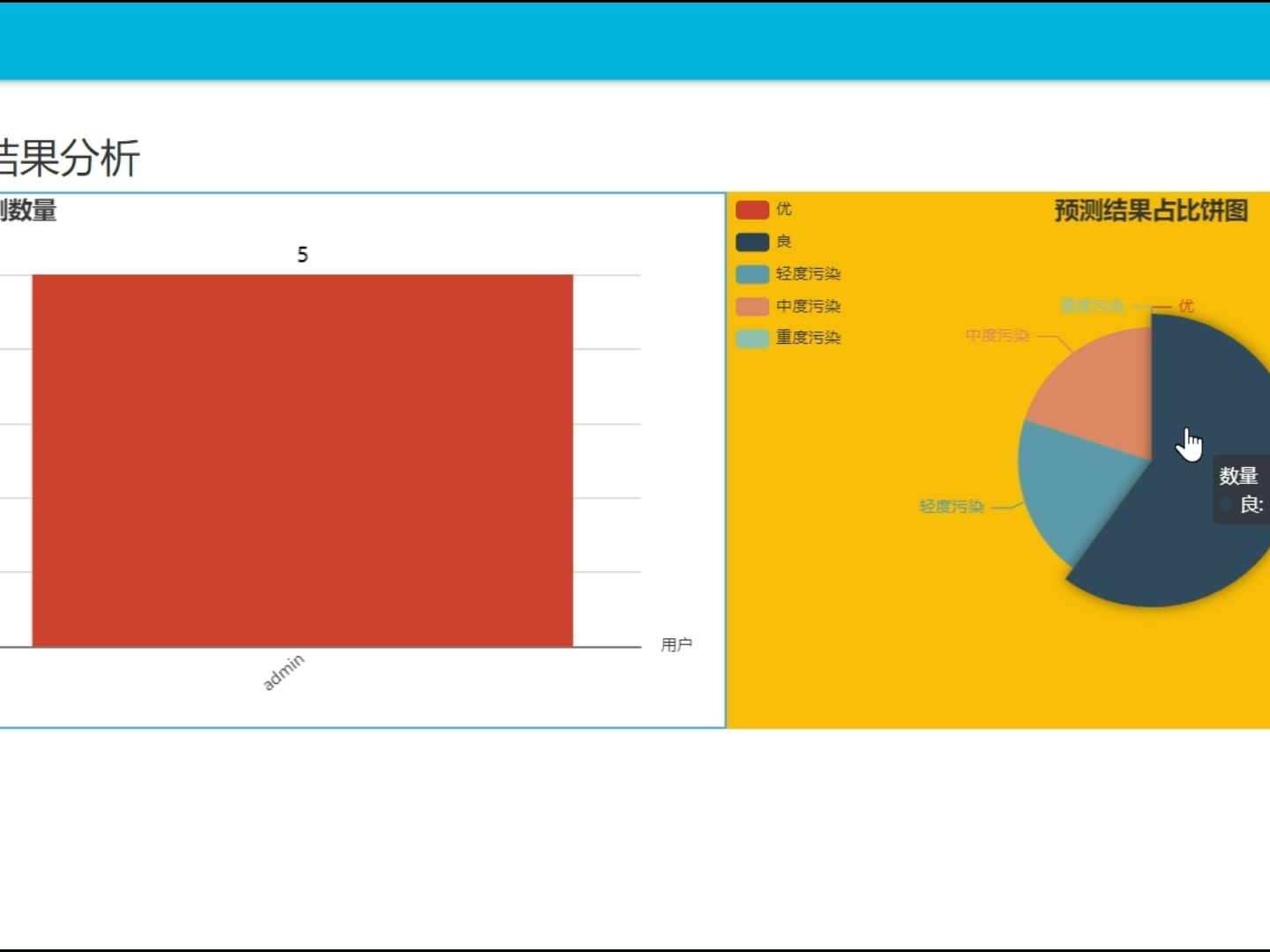Toggle the 优 legend swatch
This screenshot has height=952, width=1270.
752,210
